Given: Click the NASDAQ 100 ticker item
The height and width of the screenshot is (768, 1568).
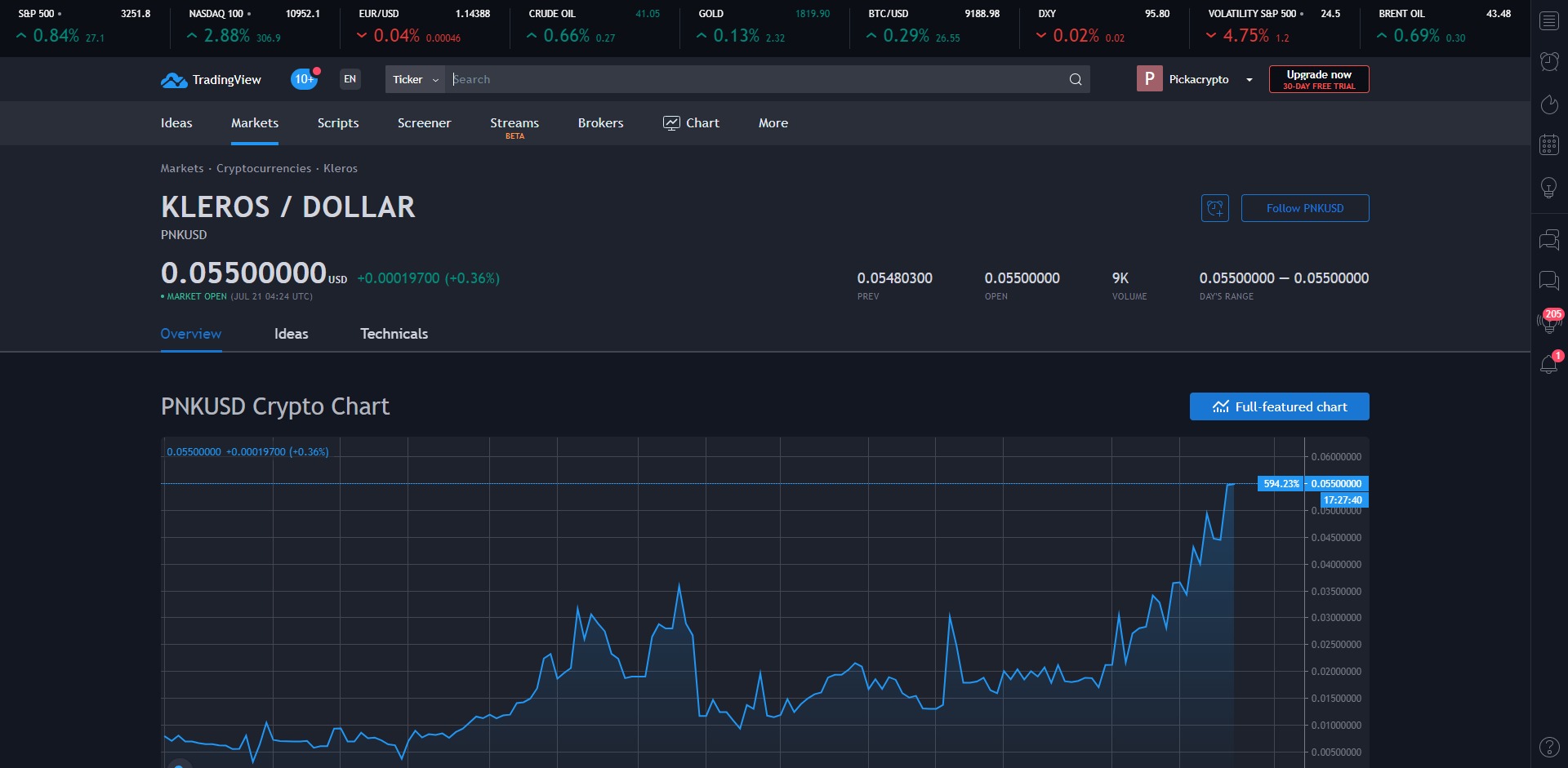Looking at the screenshot, I should pyautogui.click(x=254, y=25).
